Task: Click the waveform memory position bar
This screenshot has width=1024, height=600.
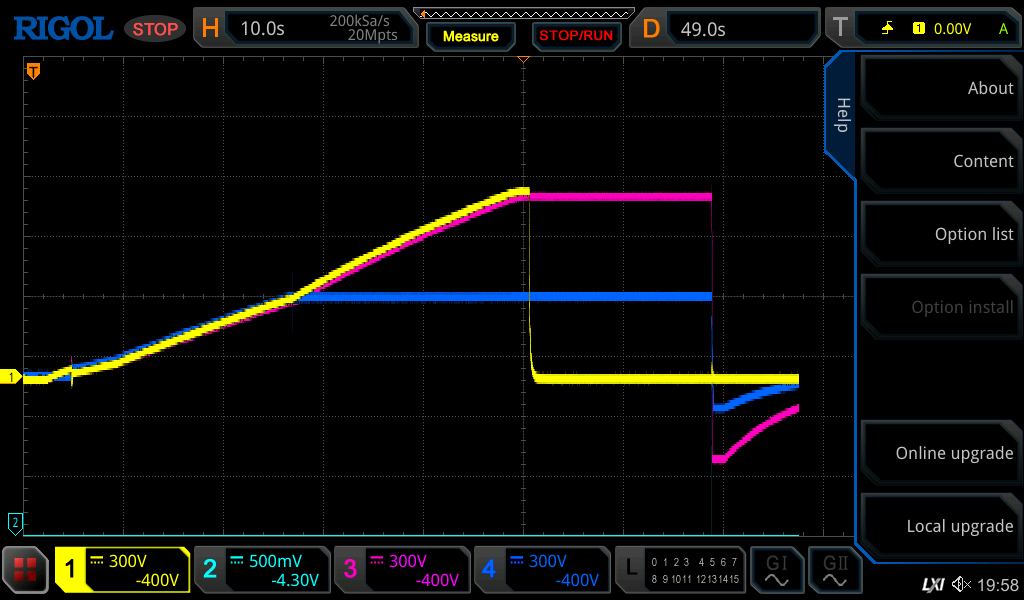Action: click(x=523, y=12)
